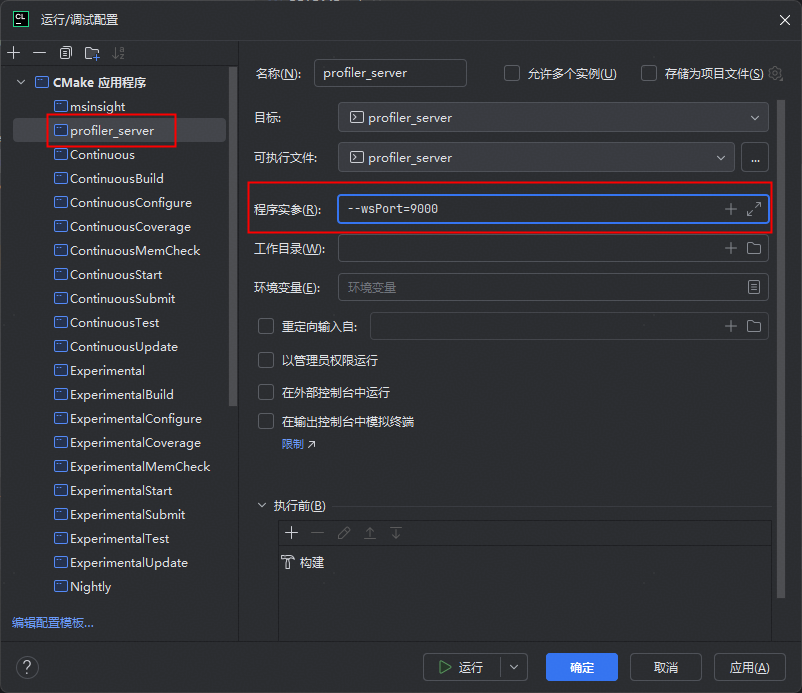Click the 运行 button
This screenshot has width=802, height=693.
pyautogui.click(x=462, y=667)
